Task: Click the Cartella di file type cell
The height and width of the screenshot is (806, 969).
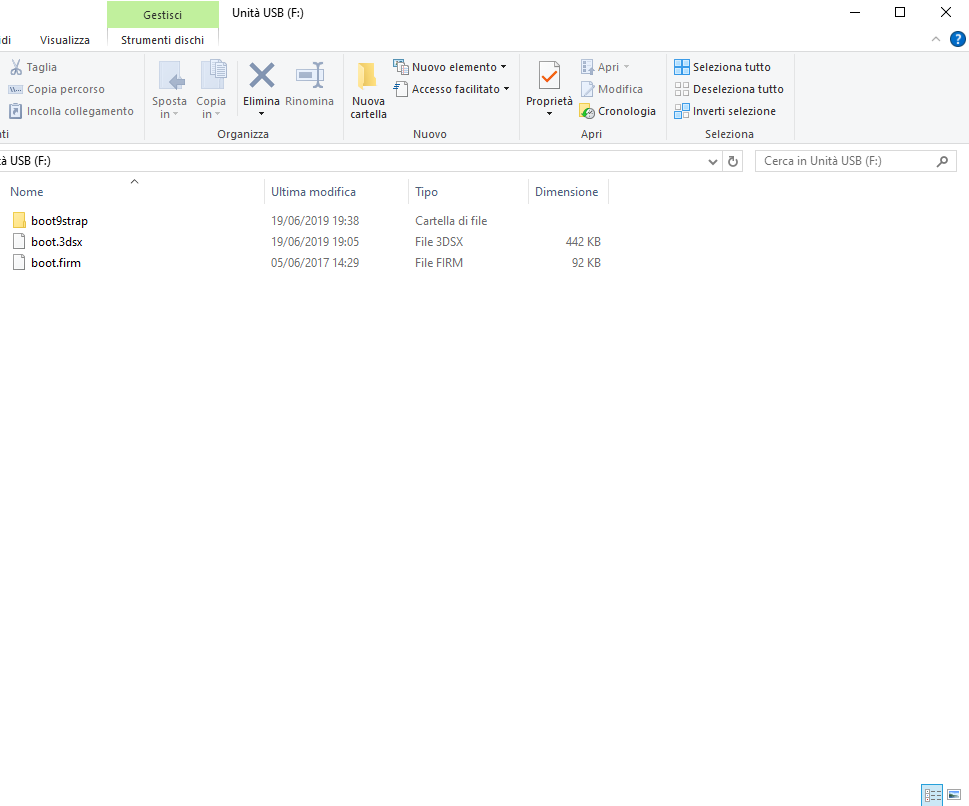Action: (x=451, y=221)
